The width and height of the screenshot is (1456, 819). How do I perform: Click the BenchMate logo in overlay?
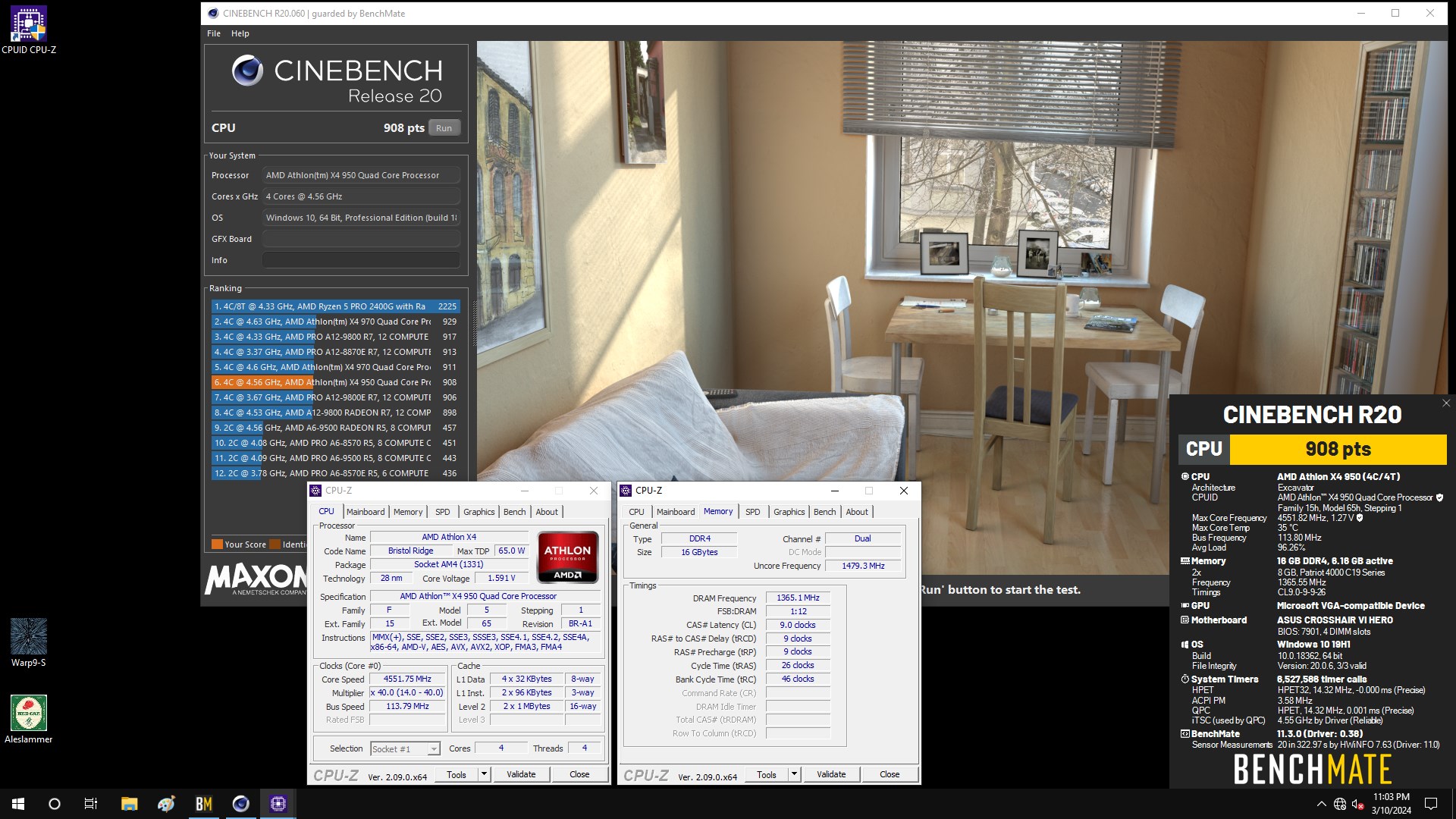point(1313,769)
